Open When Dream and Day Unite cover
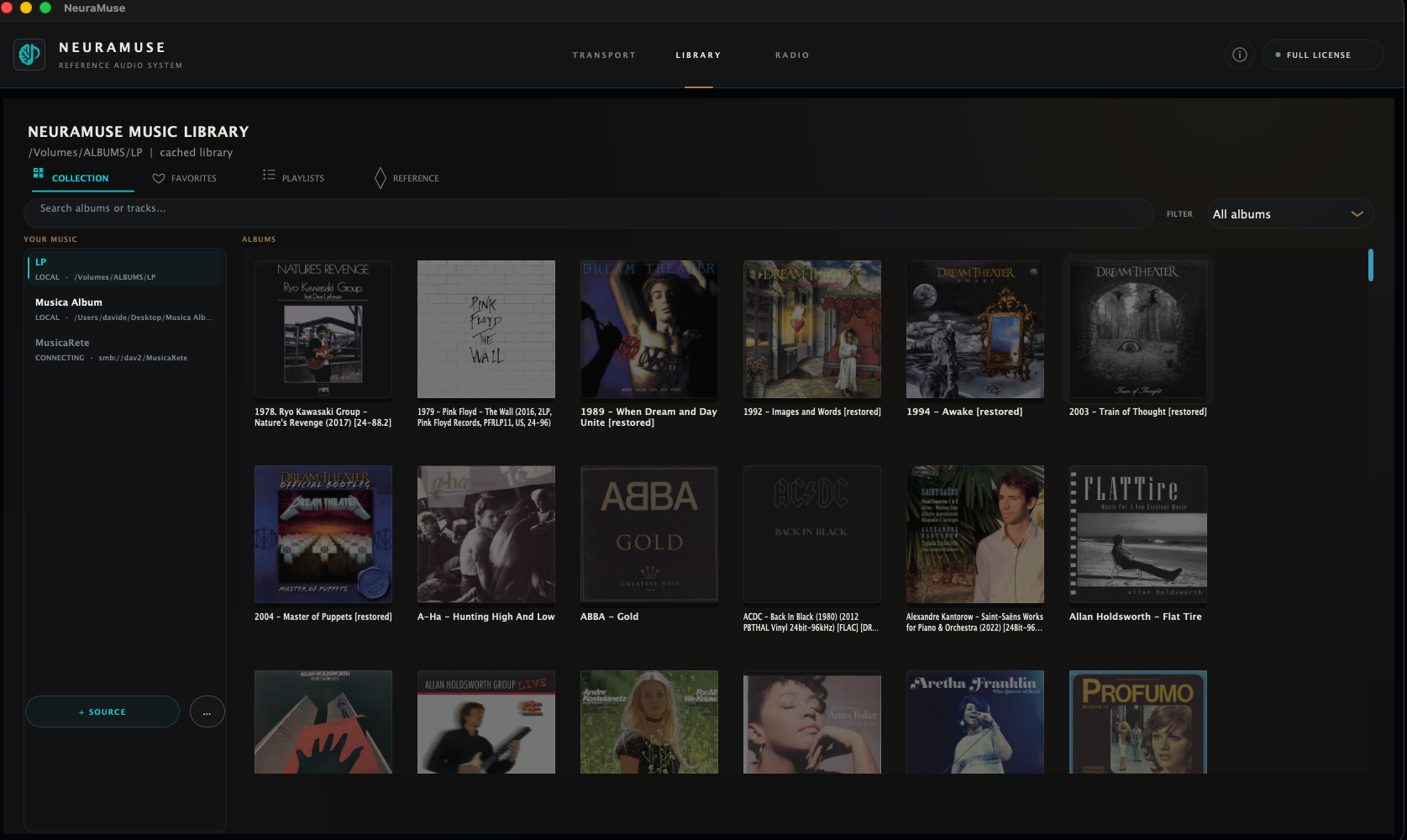Image resolution: width=1407 pixels, height=840 pixels. coord(649,329)
